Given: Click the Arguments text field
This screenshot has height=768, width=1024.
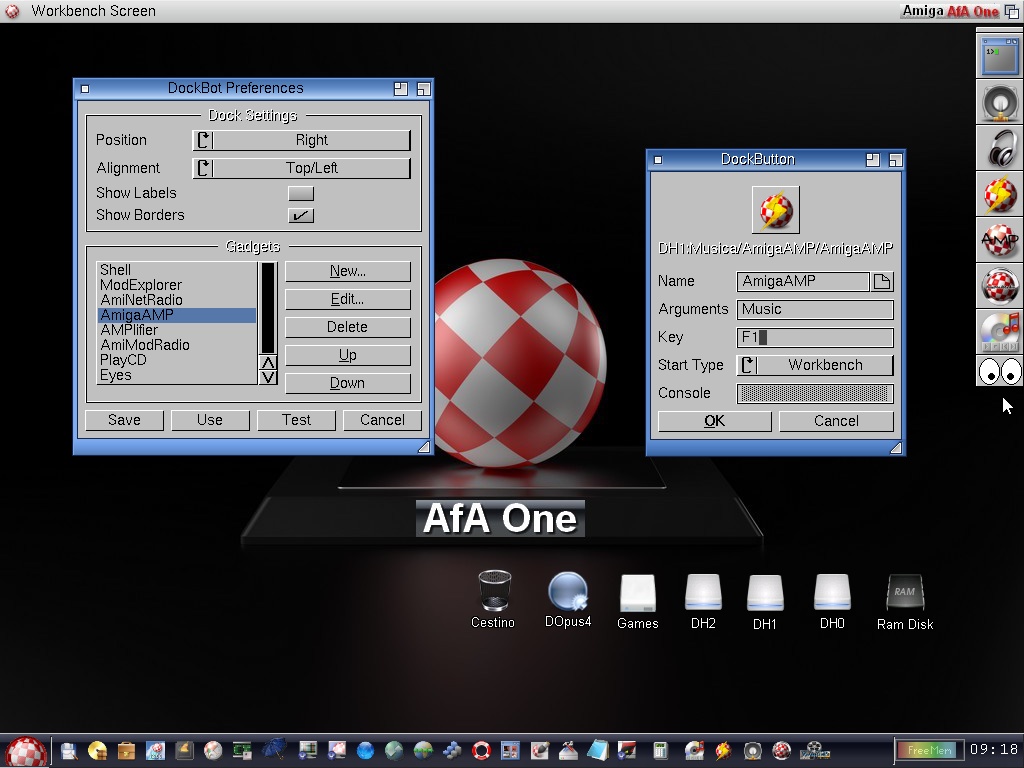Looking at the screenshot, I should click(x=815, y=309).
